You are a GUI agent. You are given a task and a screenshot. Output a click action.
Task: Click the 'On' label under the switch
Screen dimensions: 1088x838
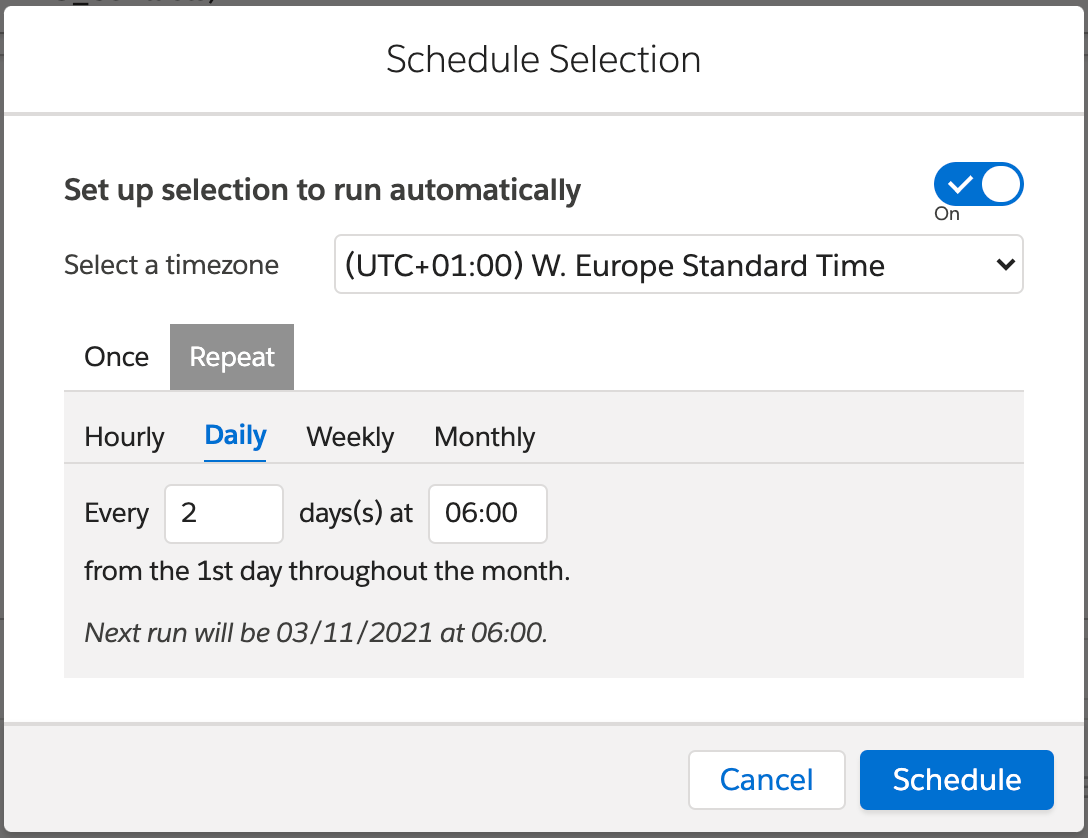pyautogui.click(x=947, y=214)
